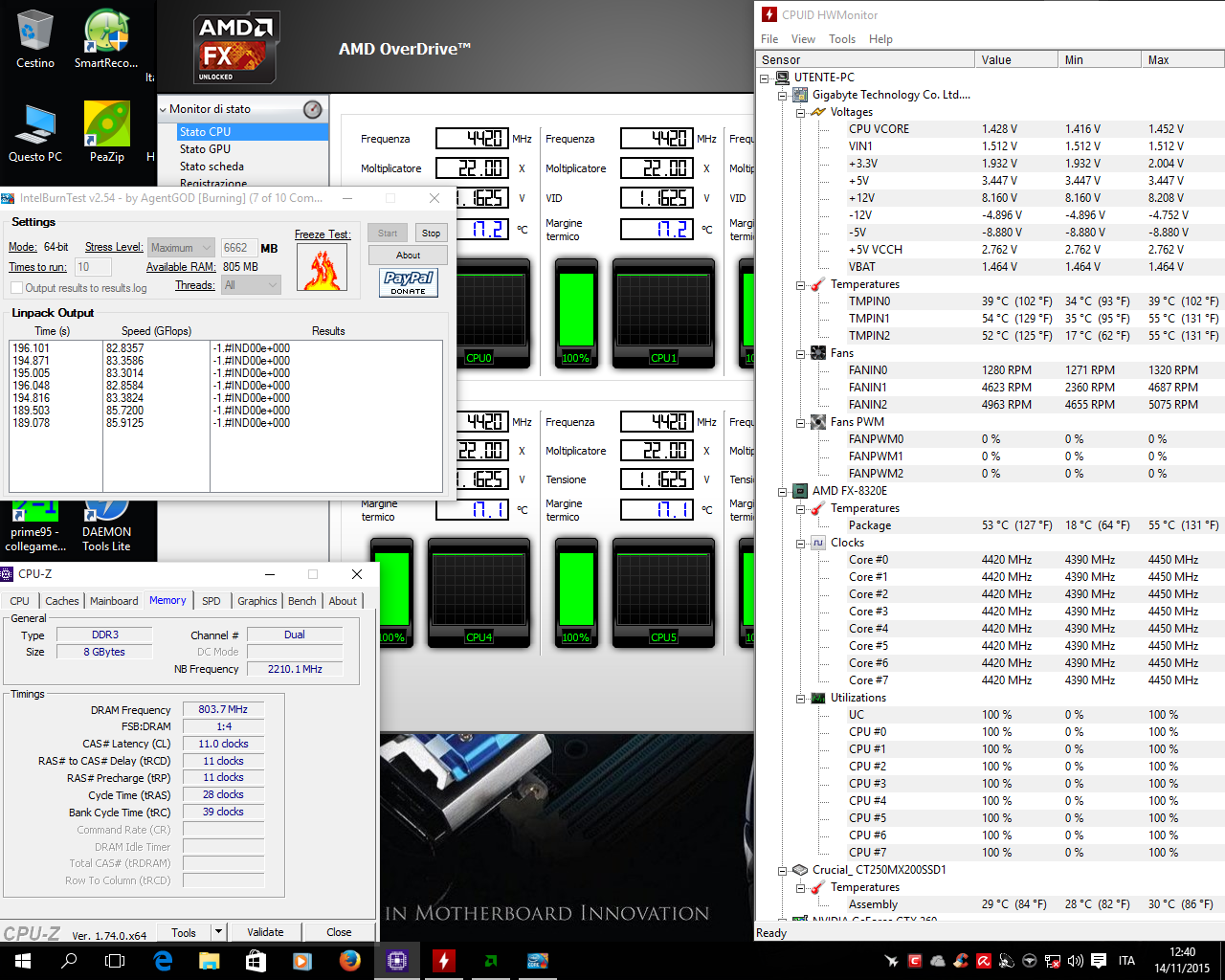This screenshot has height=980, width=1225.
Task: Open taskbar Search
Action: point(69,961)
